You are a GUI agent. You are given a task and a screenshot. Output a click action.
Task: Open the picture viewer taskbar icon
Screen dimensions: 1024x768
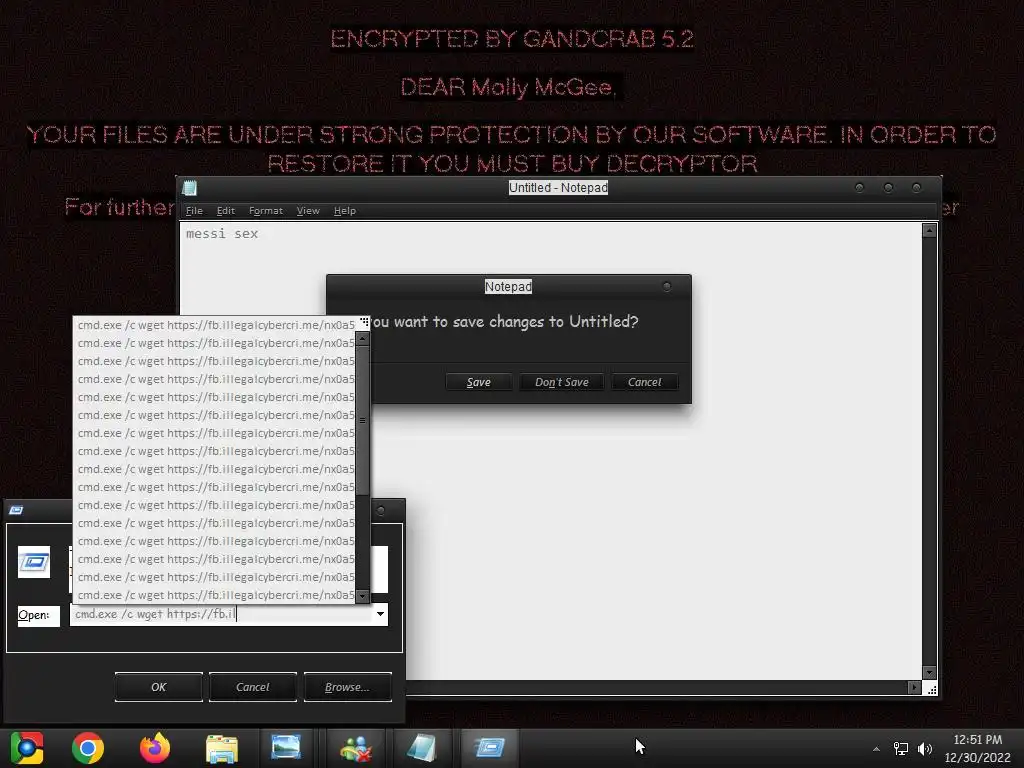[x=286, y=747]
